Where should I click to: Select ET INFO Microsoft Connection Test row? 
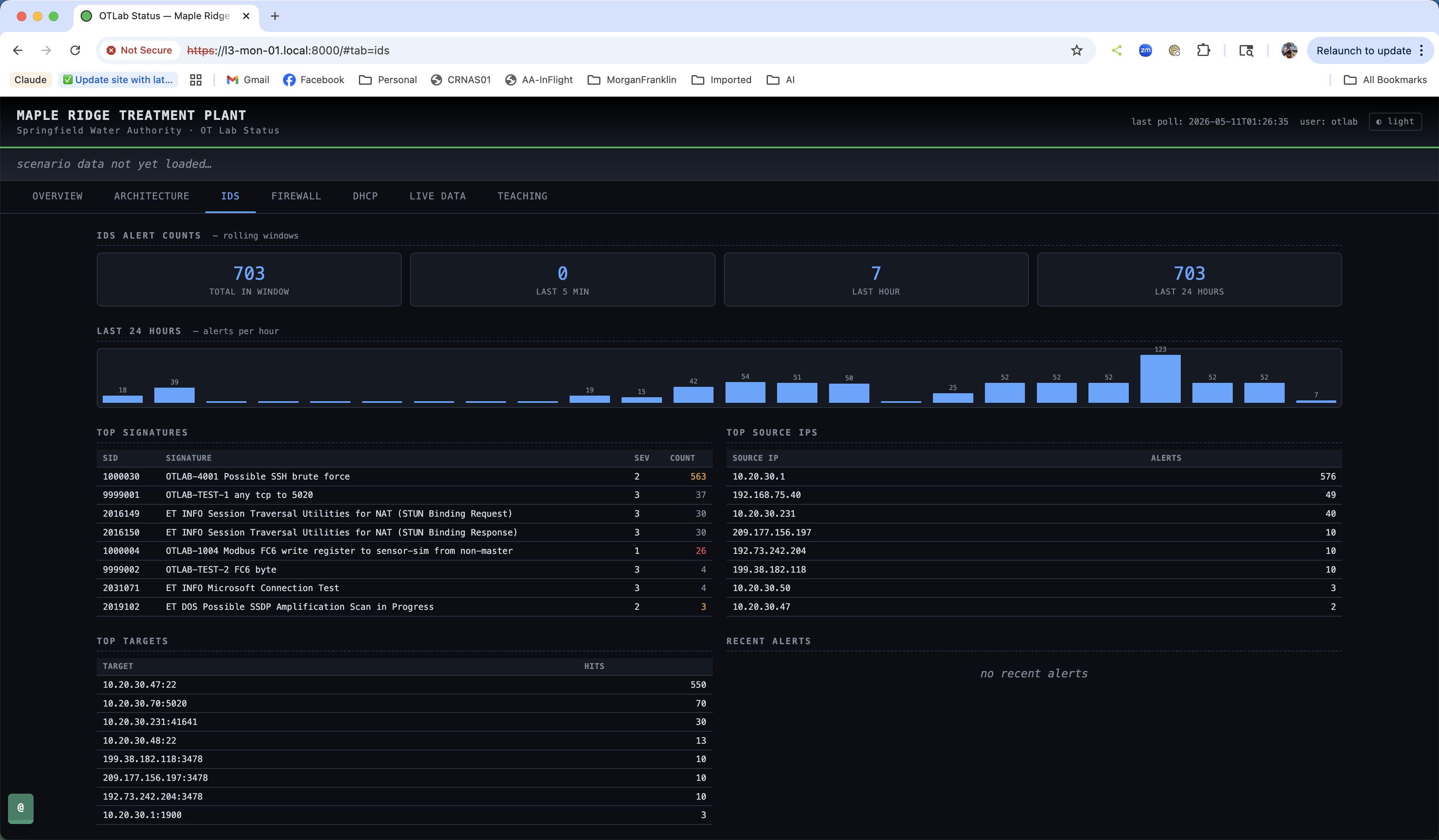pyautogui.click(x=404, y=587)
